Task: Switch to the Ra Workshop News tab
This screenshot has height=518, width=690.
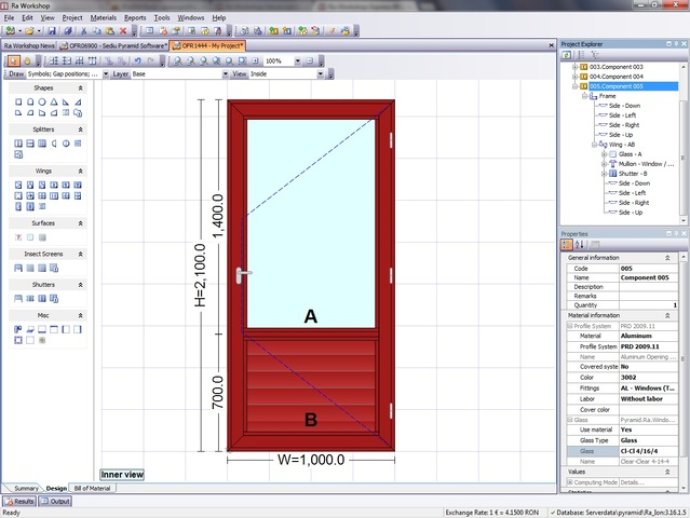Action: pyautogui.click(x=29, y=46)
